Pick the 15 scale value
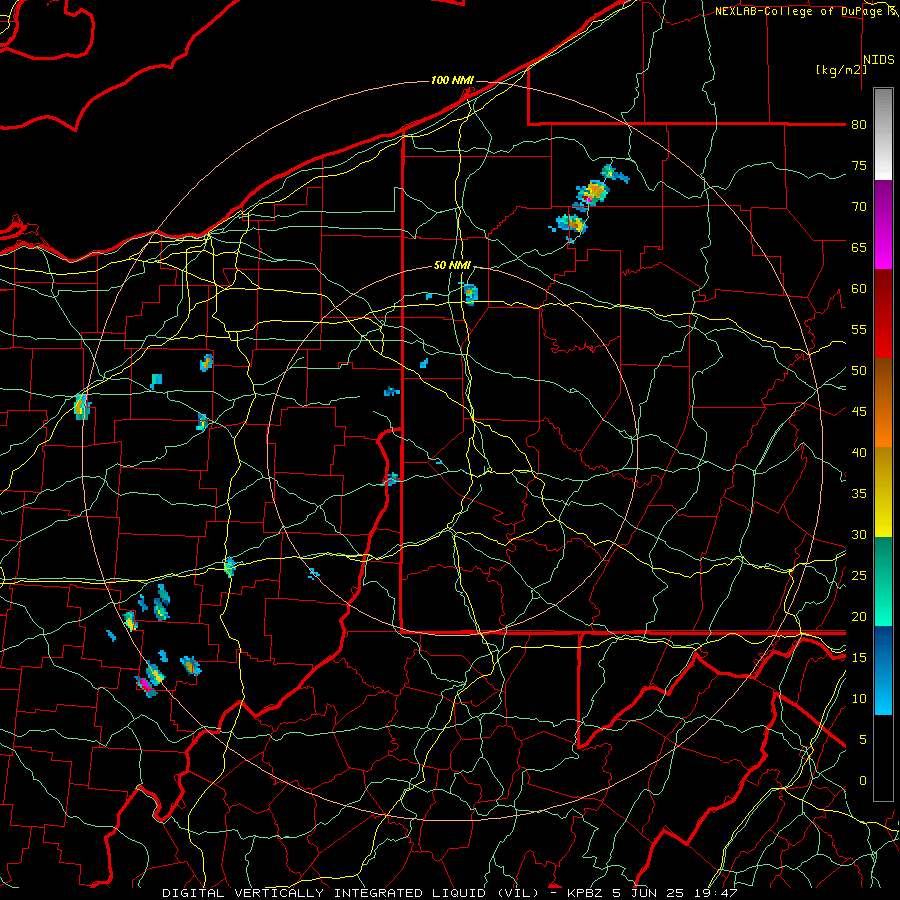Viewport: 900px width, 900px height. pos(859,658)
